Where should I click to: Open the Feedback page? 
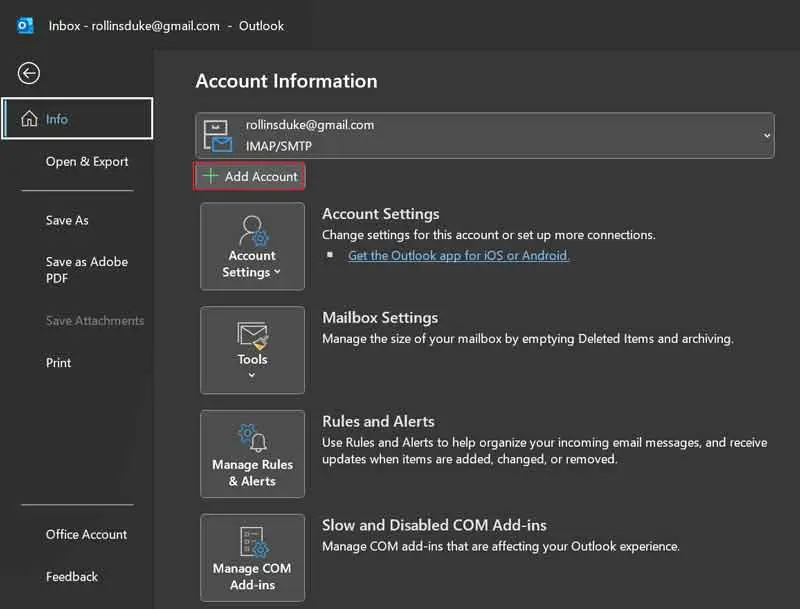71,577
